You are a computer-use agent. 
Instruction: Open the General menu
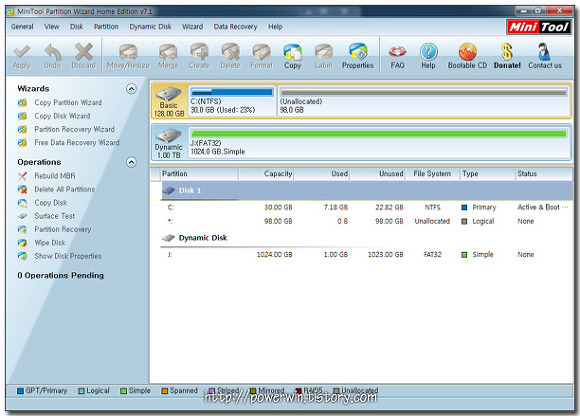[x=22, y=27]
